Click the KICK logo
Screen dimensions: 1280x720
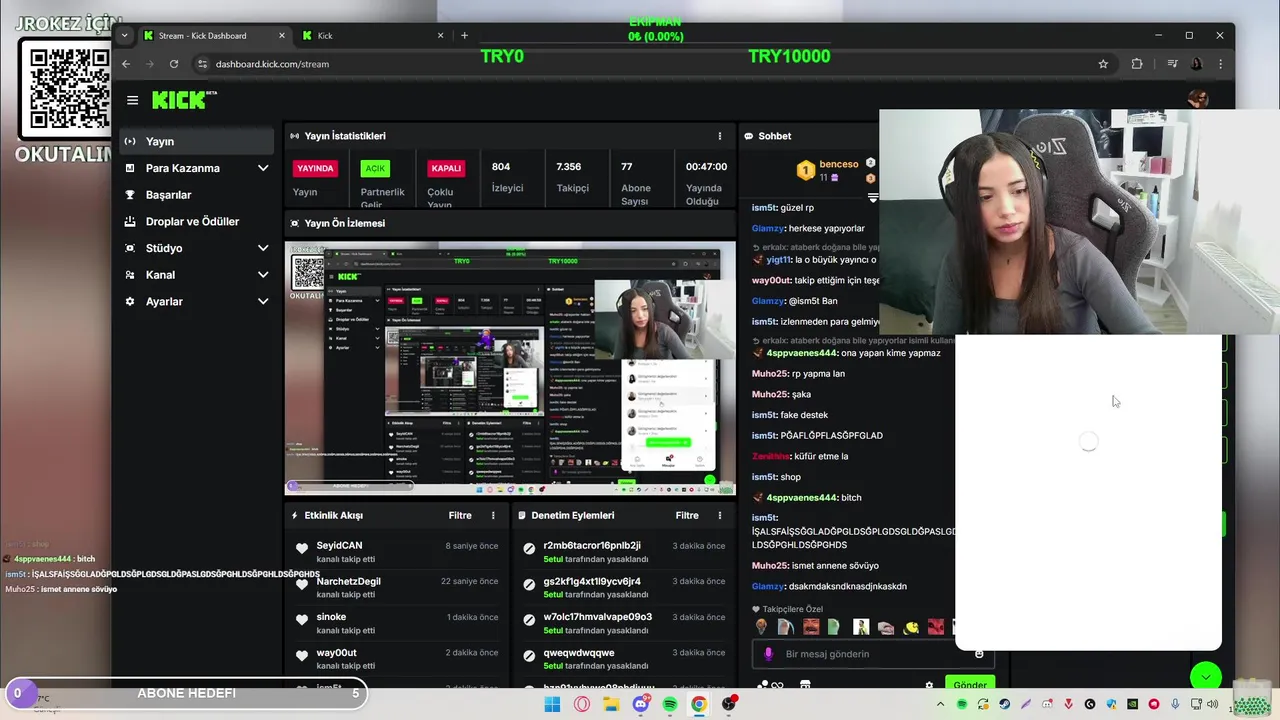point(184,99)
